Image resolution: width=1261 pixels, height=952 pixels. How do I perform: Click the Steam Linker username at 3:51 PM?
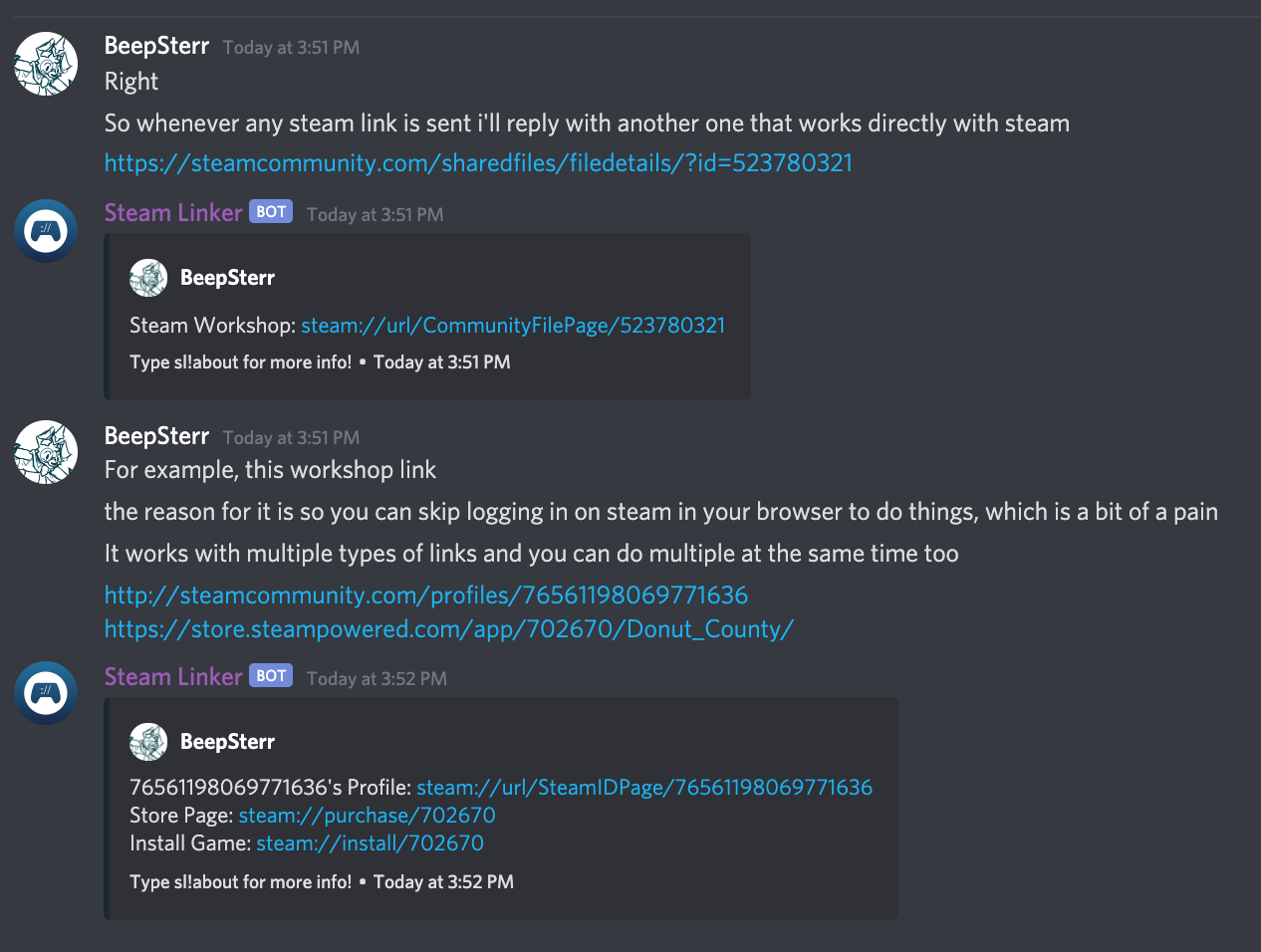click(x=173, y=212)
